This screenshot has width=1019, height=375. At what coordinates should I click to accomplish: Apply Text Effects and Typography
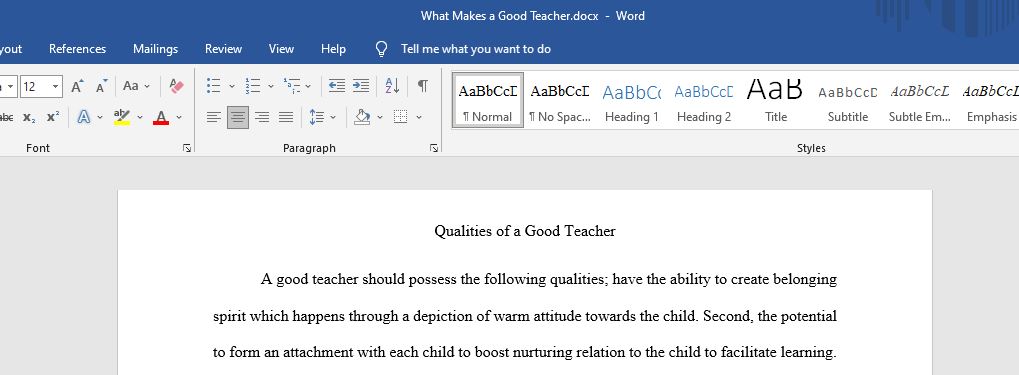(x=84, y=118)
